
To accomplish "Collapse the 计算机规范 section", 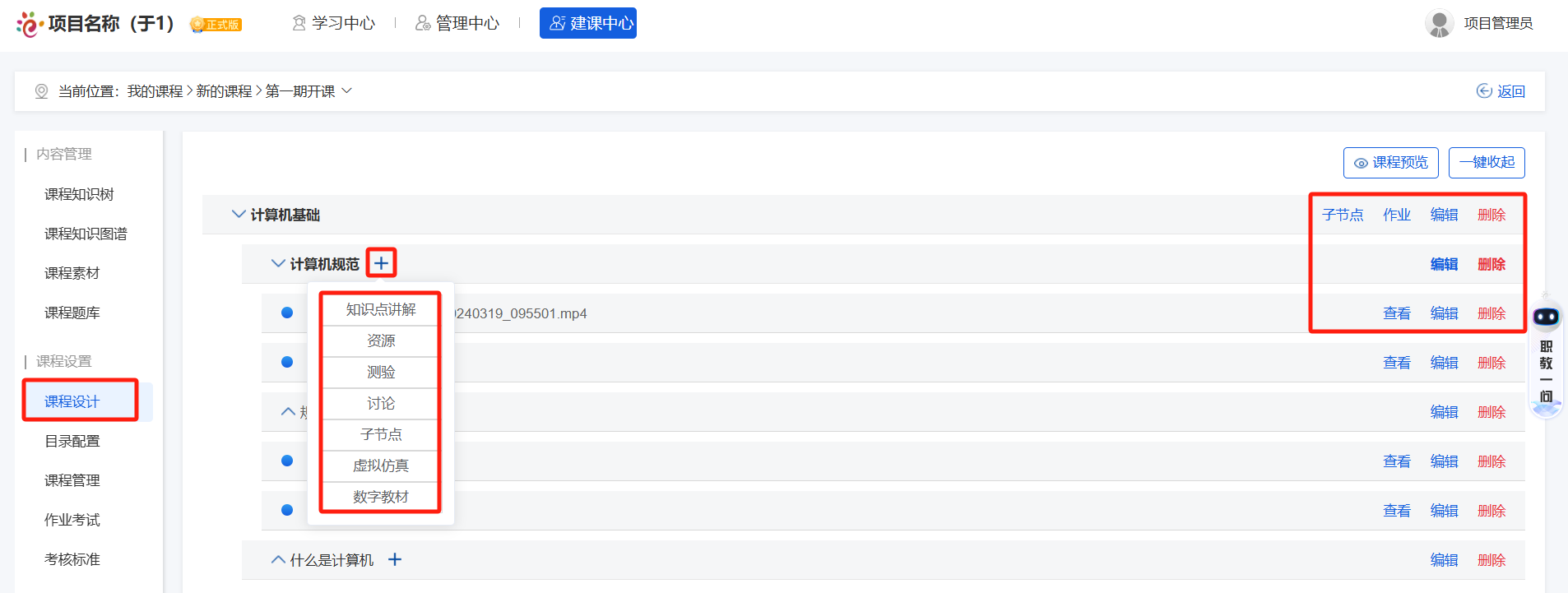I will [x=278, y=263].
